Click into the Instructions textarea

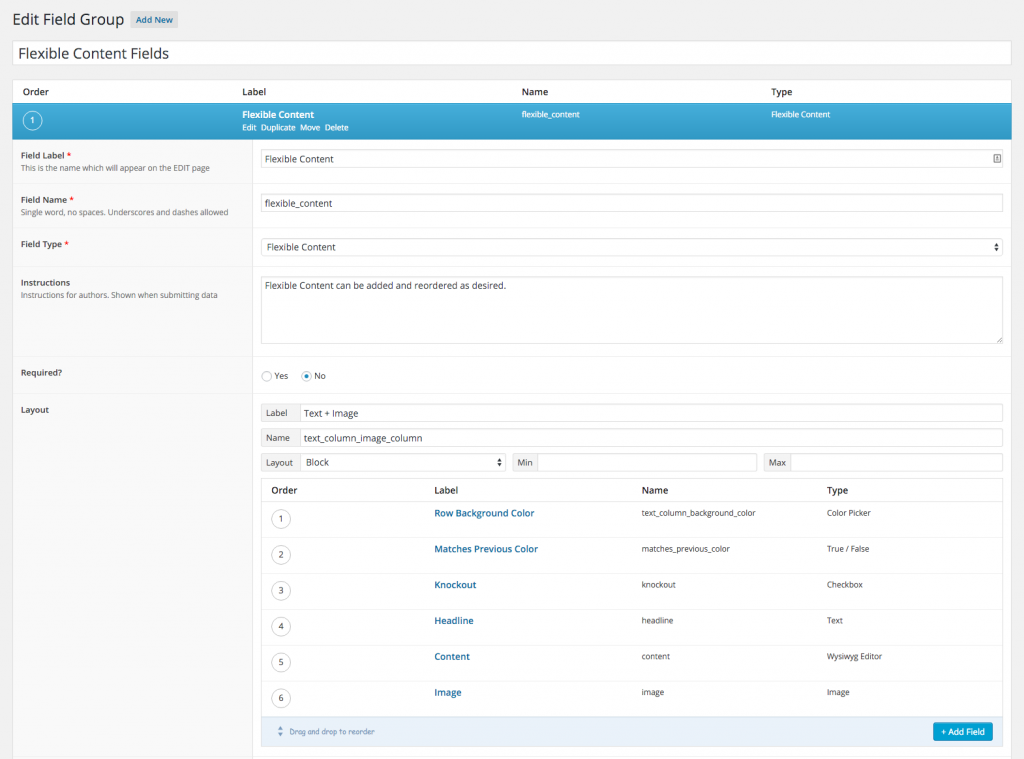(632, 310)
